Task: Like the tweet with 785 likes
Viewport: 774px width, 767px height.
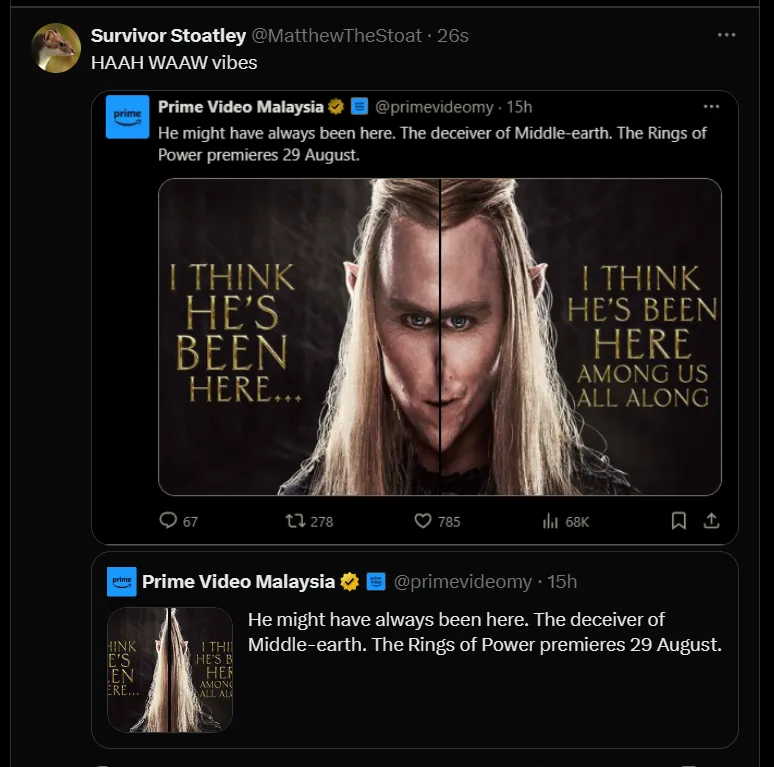Action: click(x=423, y=520)
